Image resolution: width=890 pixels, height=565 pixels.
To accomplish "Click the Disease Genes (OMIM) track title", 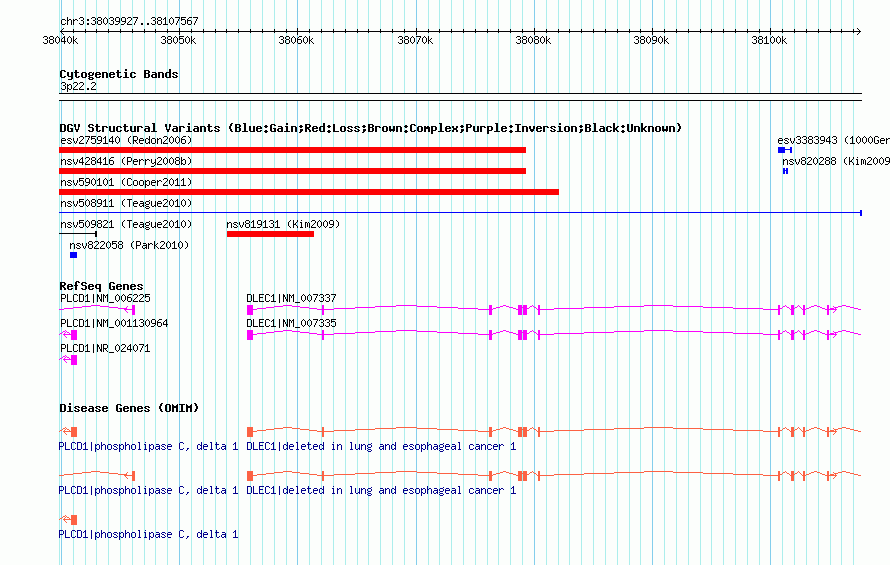I will tap(129, 408).
